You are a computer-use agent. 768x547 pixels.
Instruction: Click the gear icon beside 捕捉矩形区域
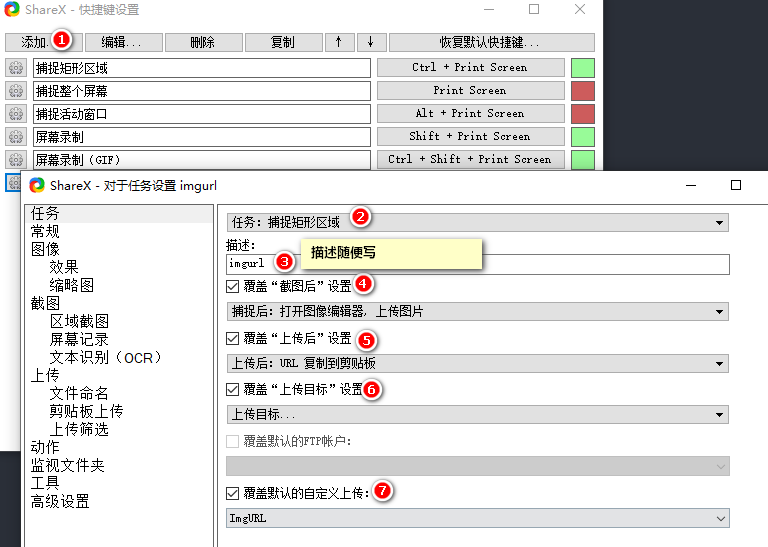(15, 68)
